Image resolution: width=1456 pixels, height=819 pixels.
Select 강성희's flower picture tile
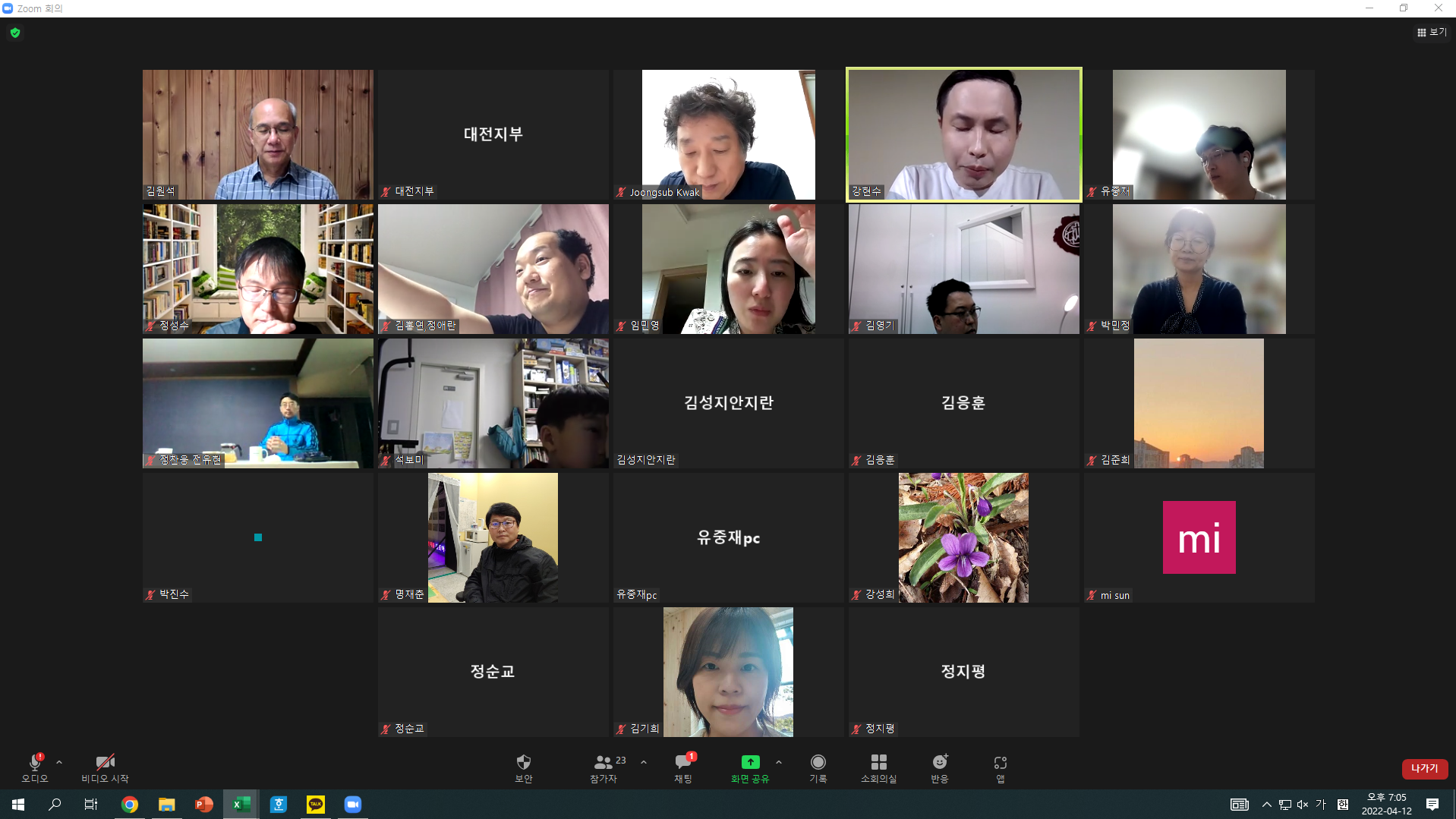(x=964, y=537)
